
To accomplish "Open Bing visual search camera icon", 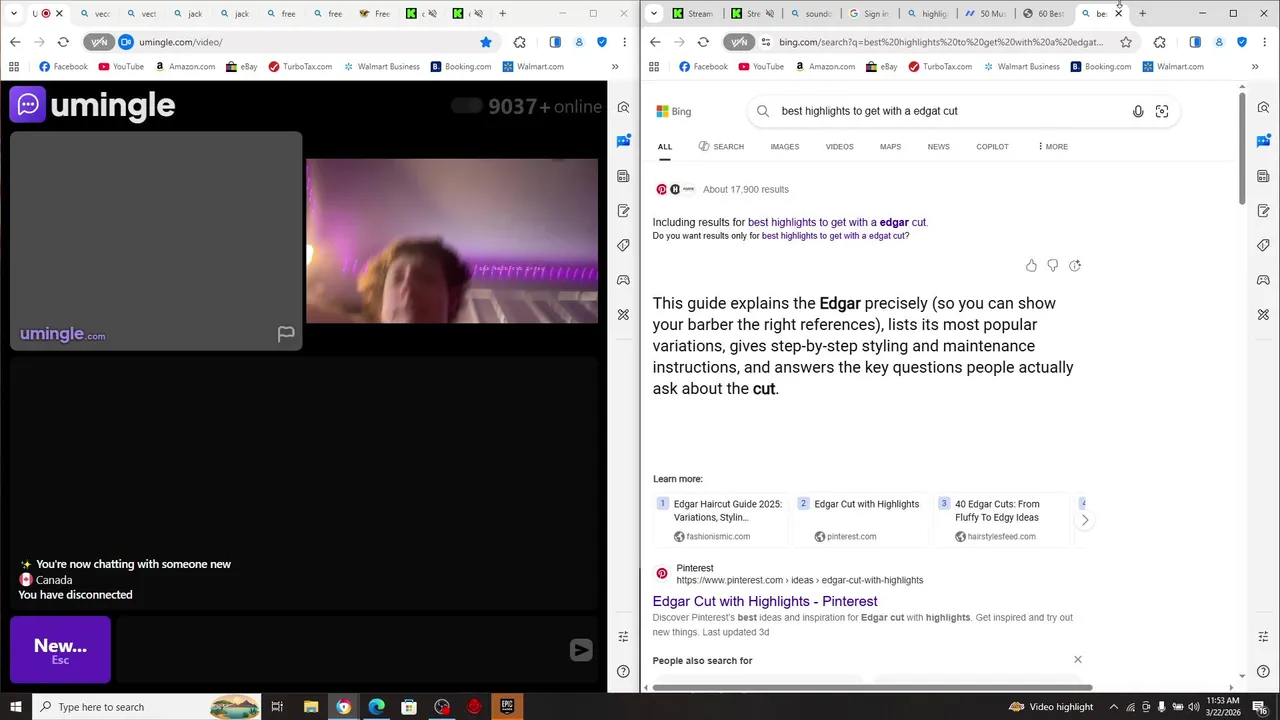I will click(1162, 111).
